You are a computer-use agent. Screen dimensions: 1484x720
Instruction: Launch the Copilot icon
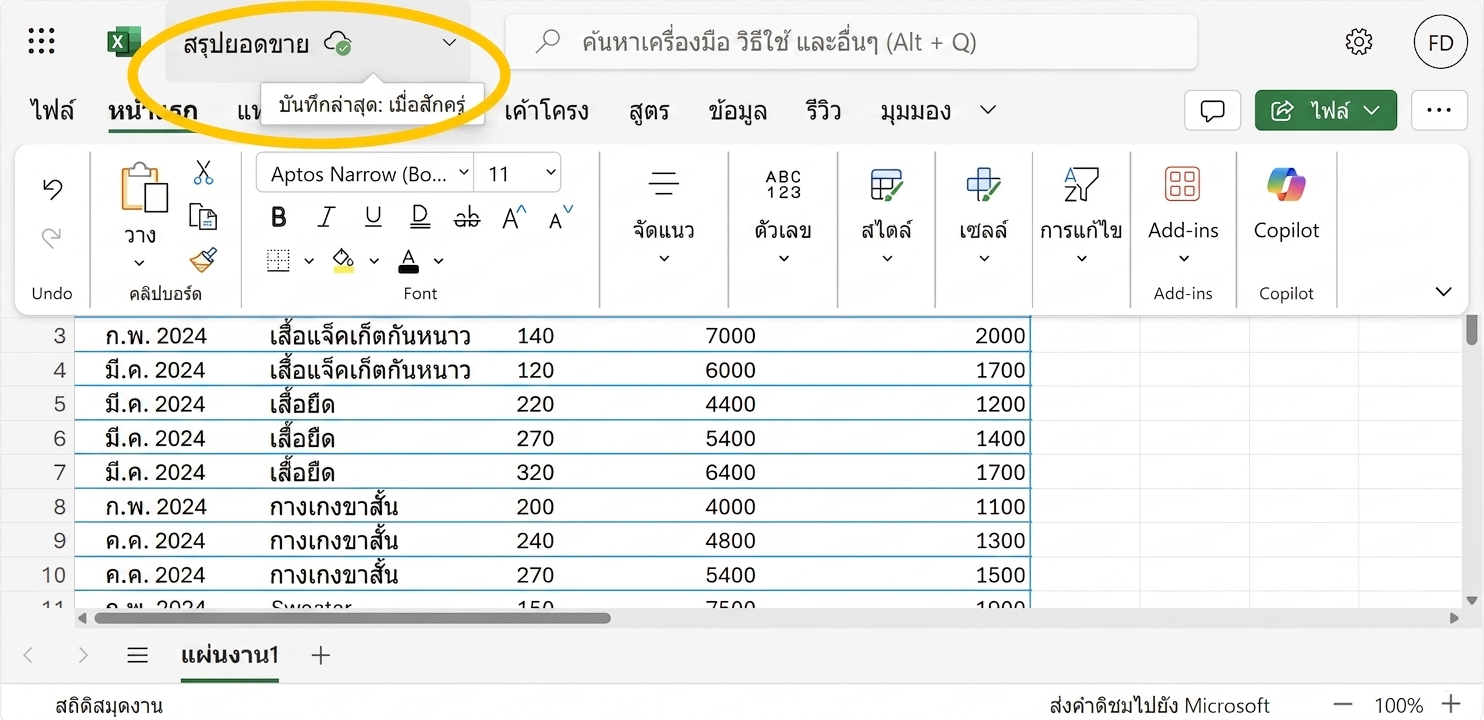pos(1286,184)
